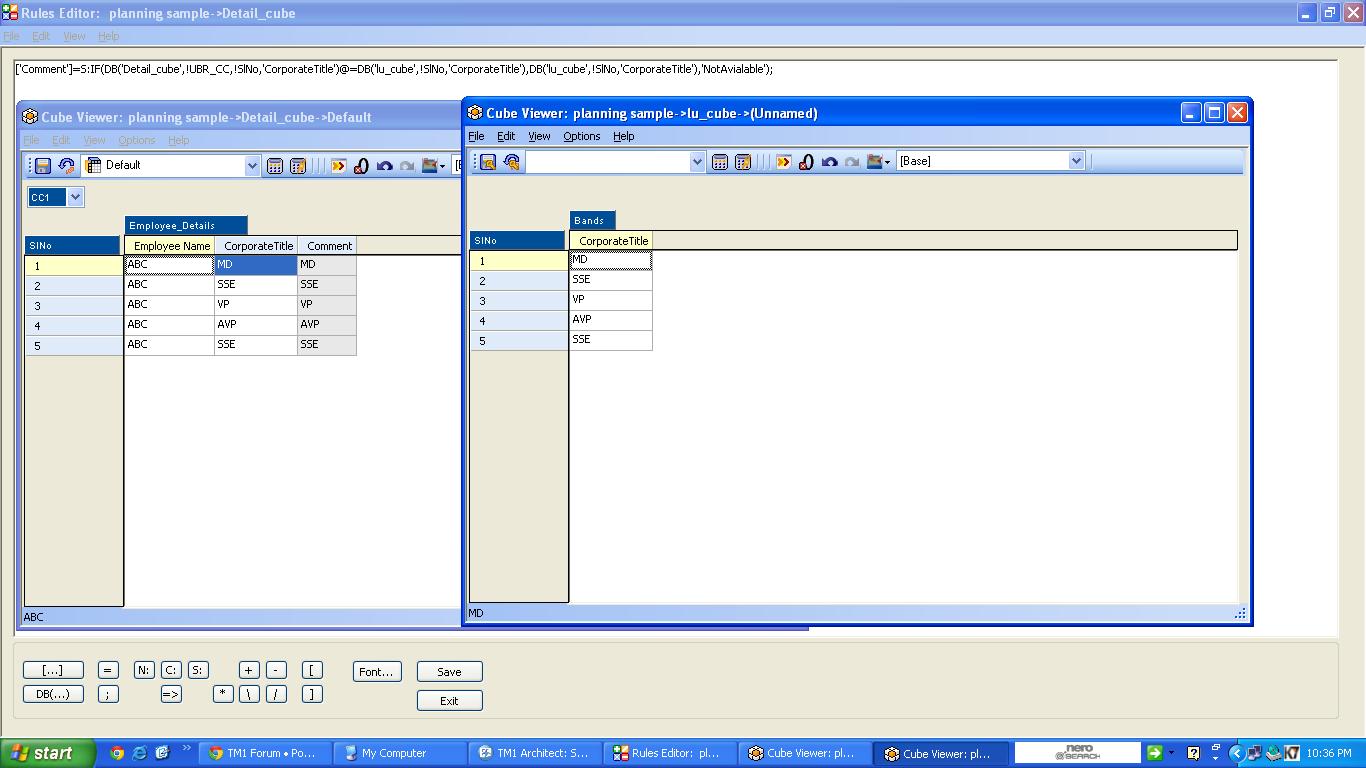
Task: Click the save icon in Detail_cube viewer toolbar
Action: 43,165
